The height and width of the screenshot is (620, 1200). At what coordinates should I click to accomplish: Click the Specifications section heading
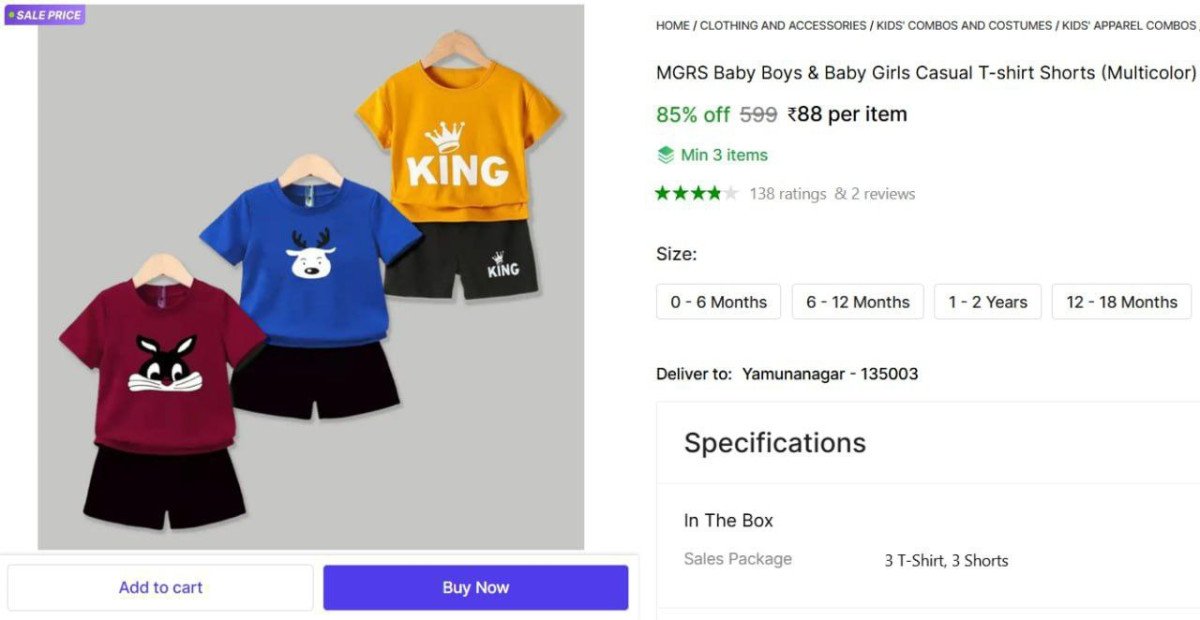click(x=775, y=443)
